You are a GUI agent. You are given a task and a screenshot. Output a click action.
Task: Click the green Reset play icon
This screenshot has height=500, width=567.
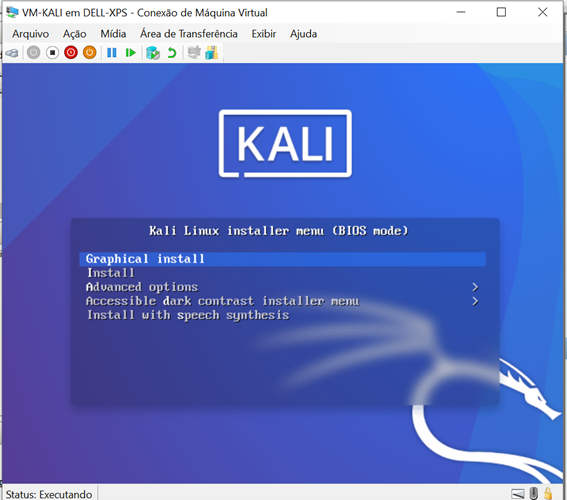[131, 53]
